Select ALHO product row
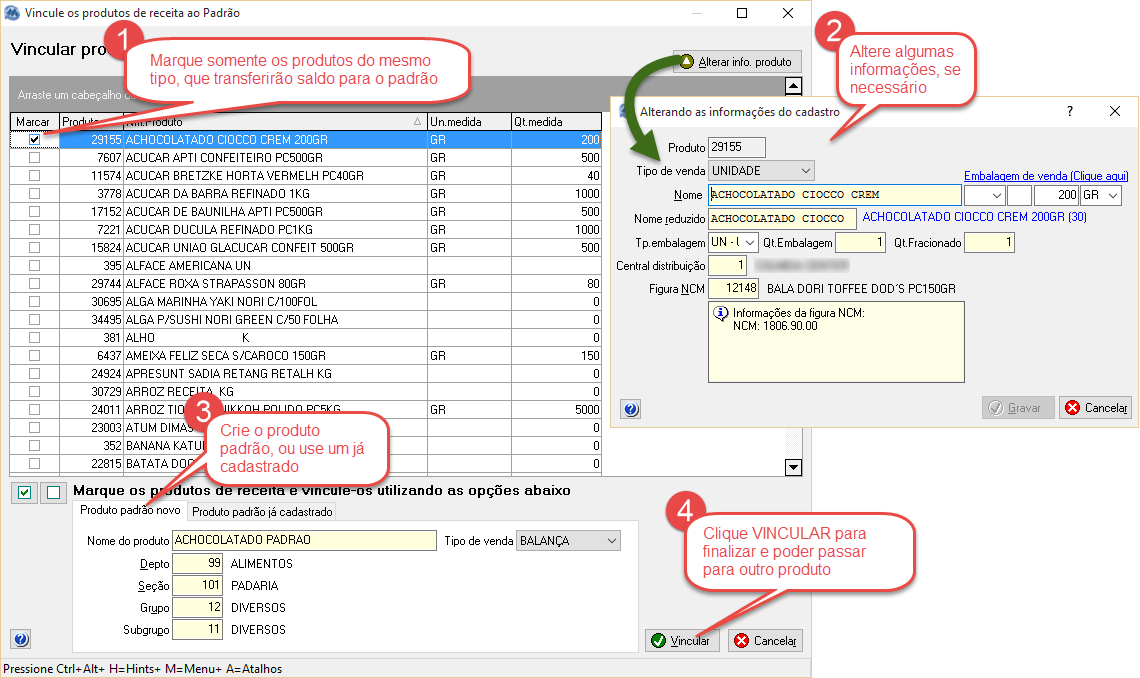Screen dimensions: 1140x678 [305, 337]
